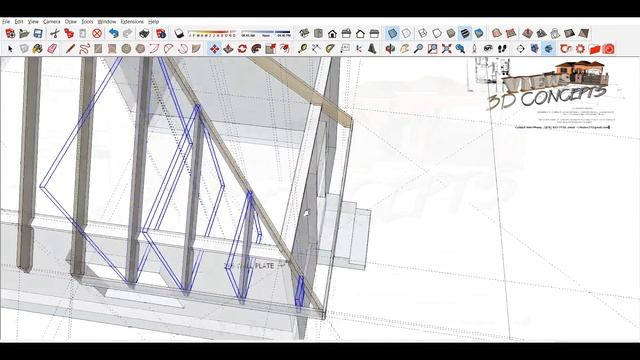Click the Zoom Extents icon
Screen dimensions: 640x360
coord(447,49)
